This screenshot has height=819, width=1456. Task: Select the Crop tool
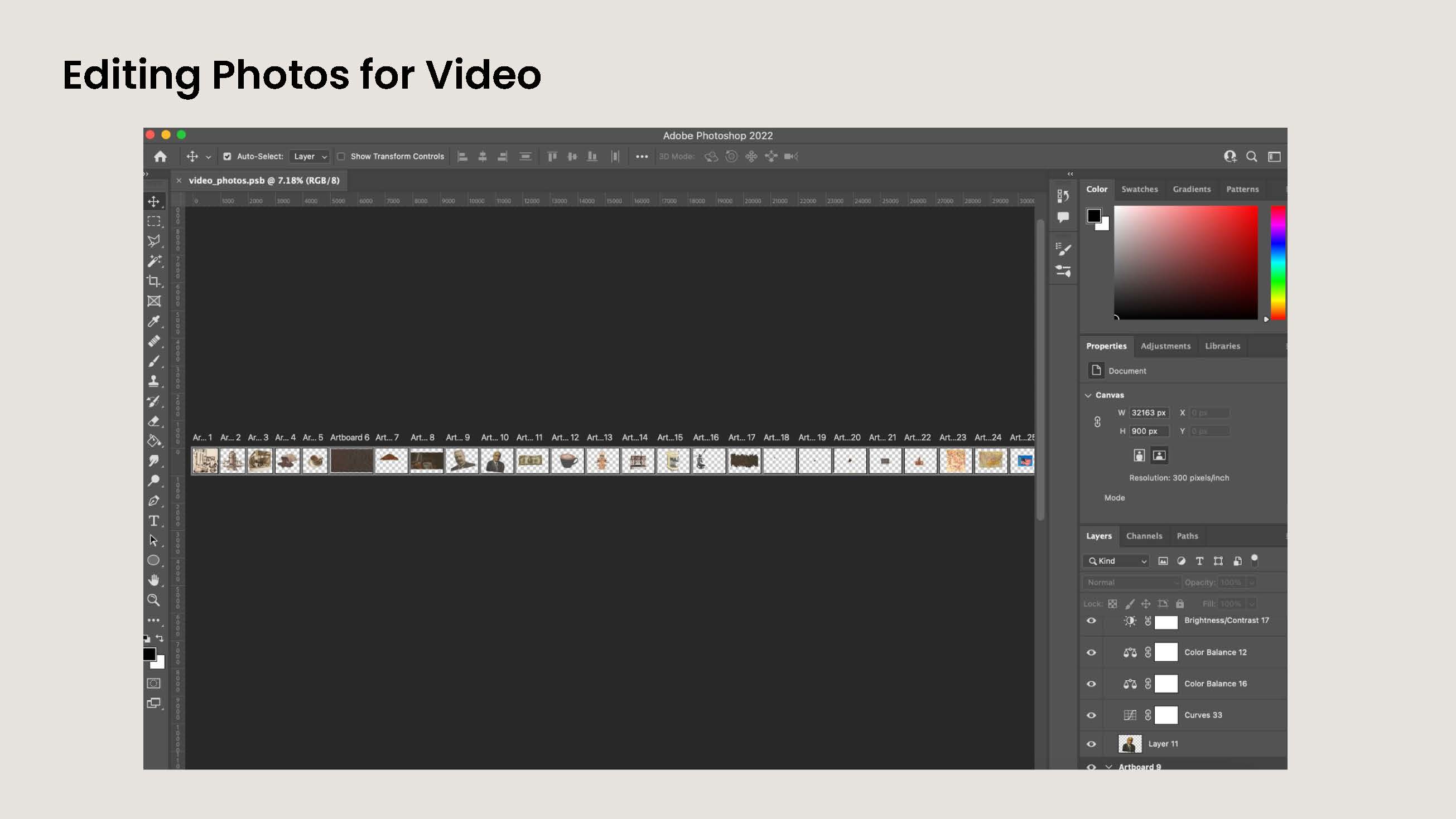point(153,281)
